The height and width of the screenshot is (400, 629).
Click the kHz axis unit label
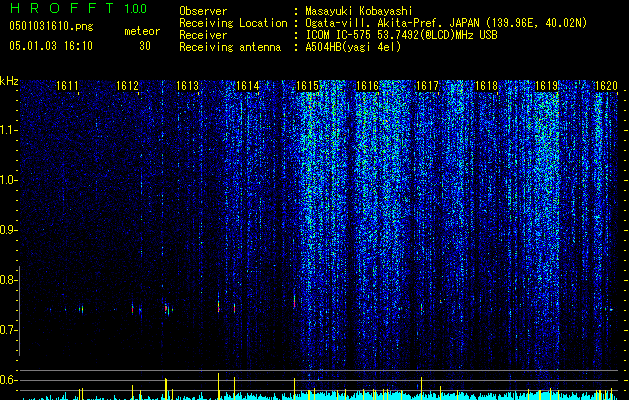point(9,81)
